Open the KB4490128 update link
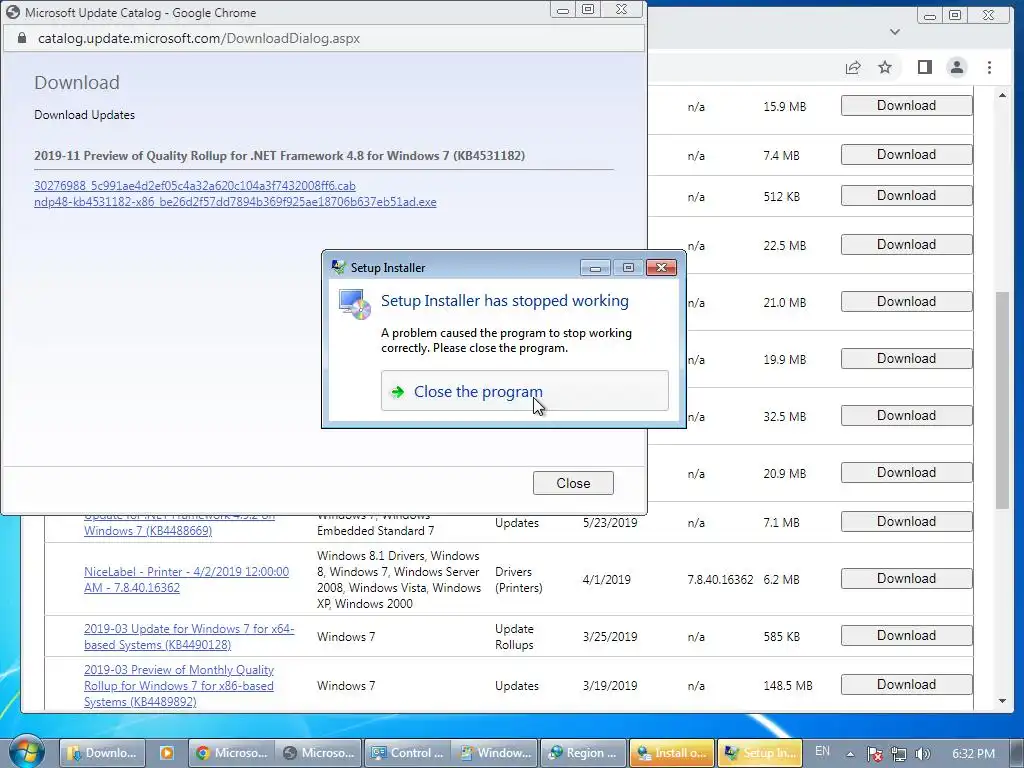Viewport: 1024px width, 768px height. point(189,636)
